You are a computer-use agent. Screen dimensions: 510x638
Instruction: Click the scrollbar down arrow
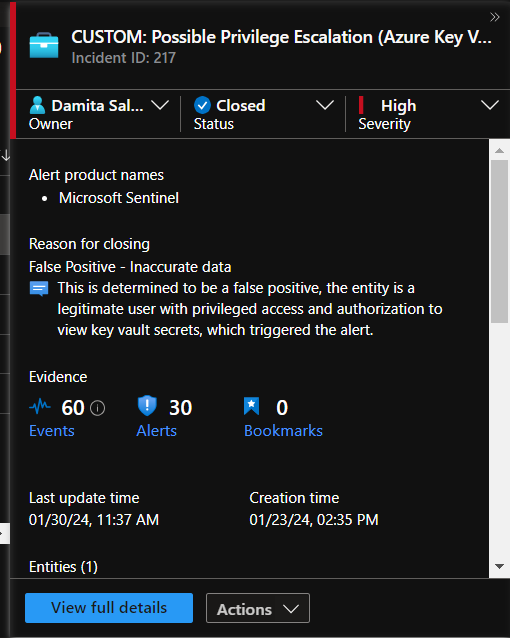(499, 566)
